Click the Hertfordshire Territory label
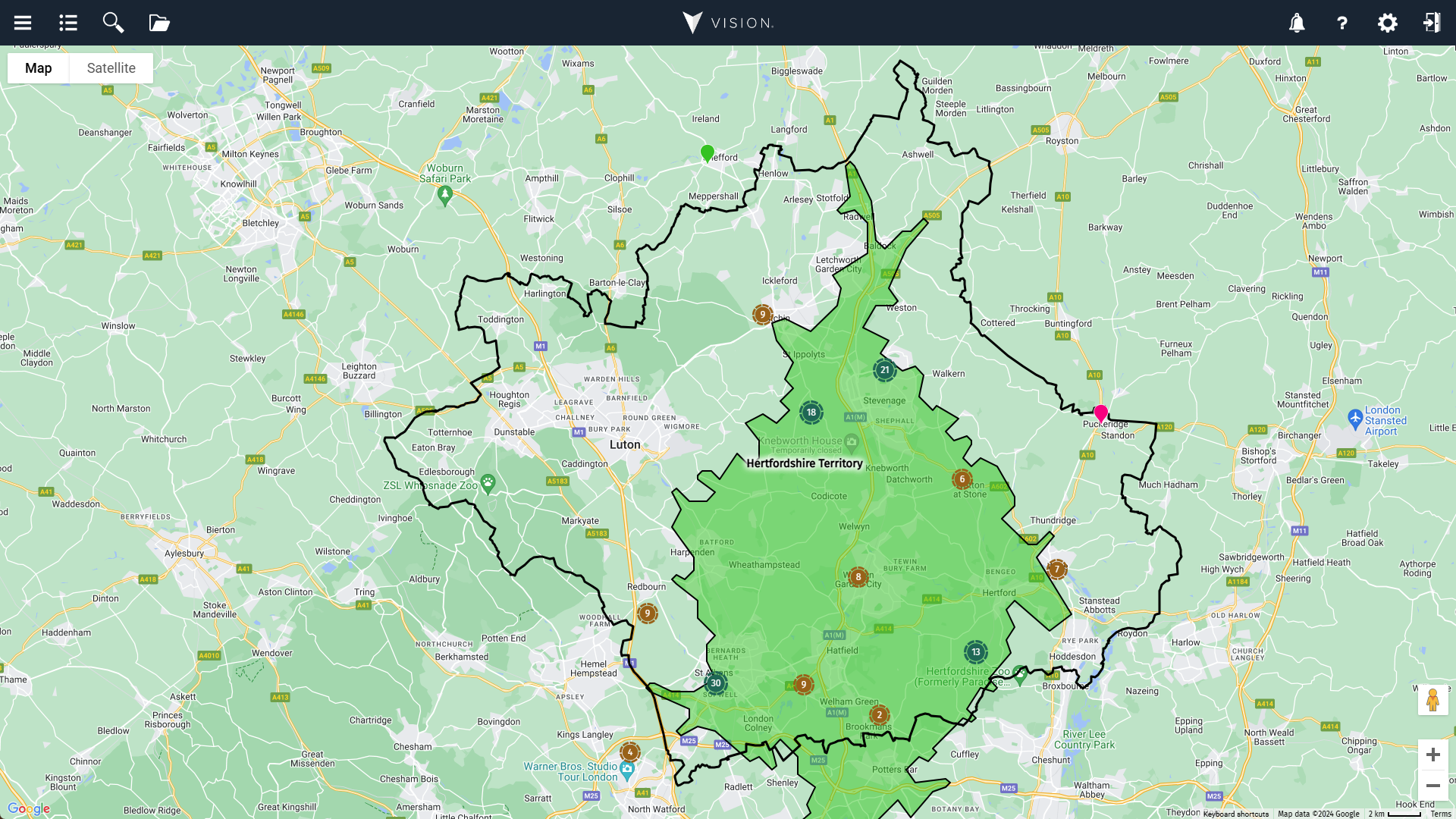Screen dimensions: 1456x819 point(805,463)
